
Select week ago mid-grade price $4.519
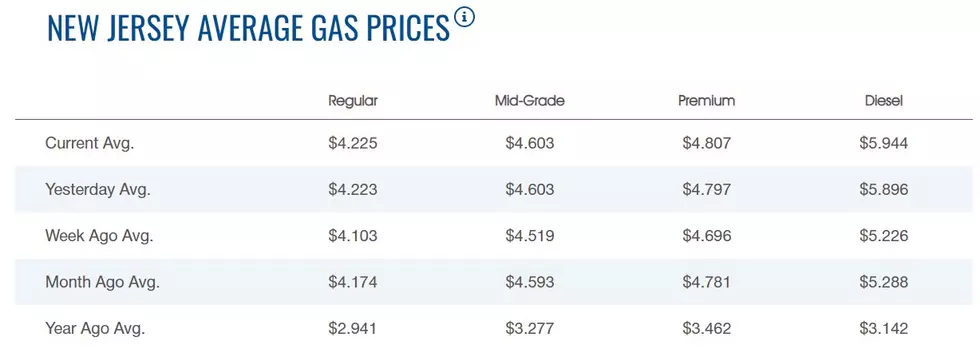click(x=530, y=236)
